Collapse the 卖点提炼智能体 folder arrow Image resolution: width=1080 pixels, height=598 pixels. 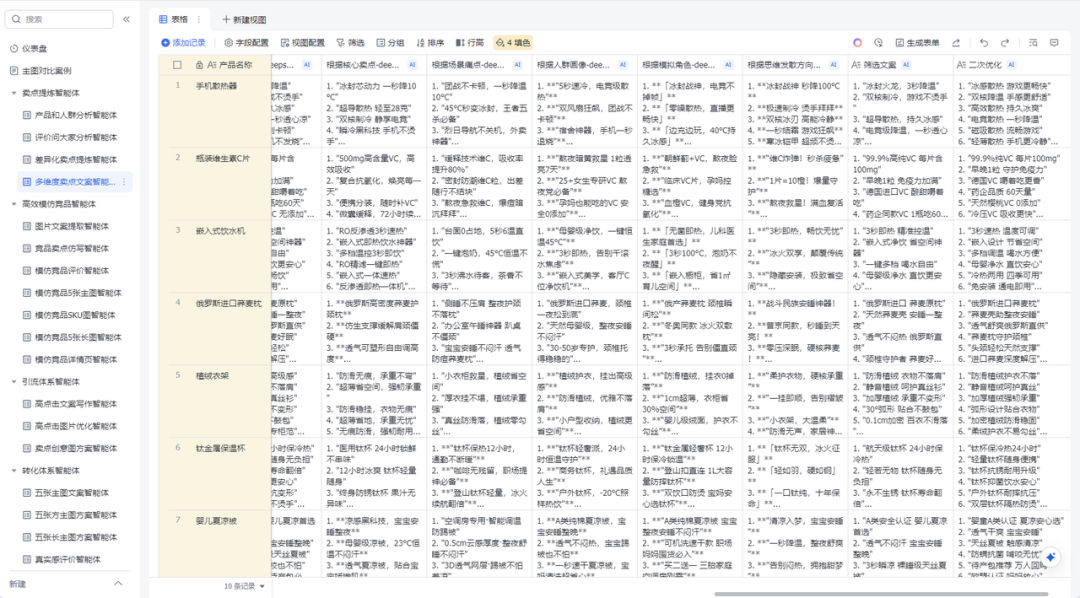(x=14, y=93)
